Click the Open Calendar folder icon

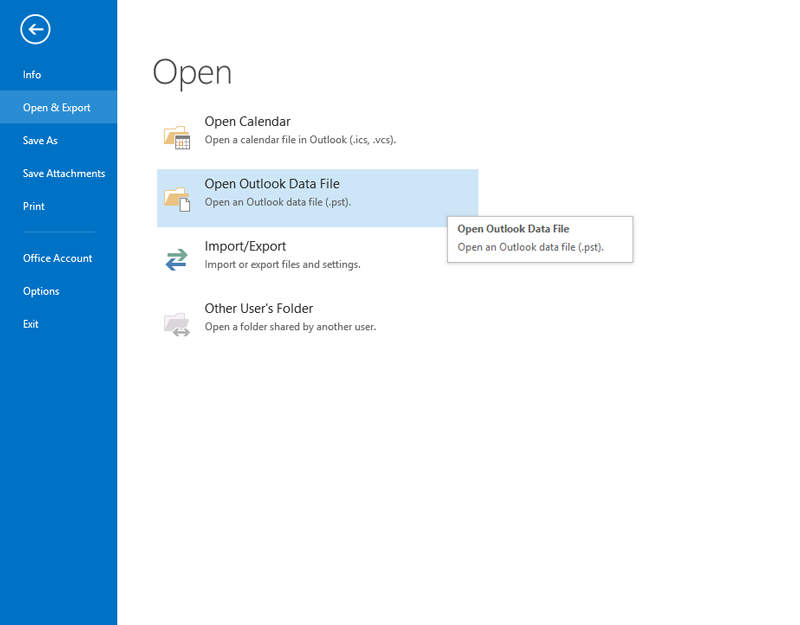[x=177, y=137]
